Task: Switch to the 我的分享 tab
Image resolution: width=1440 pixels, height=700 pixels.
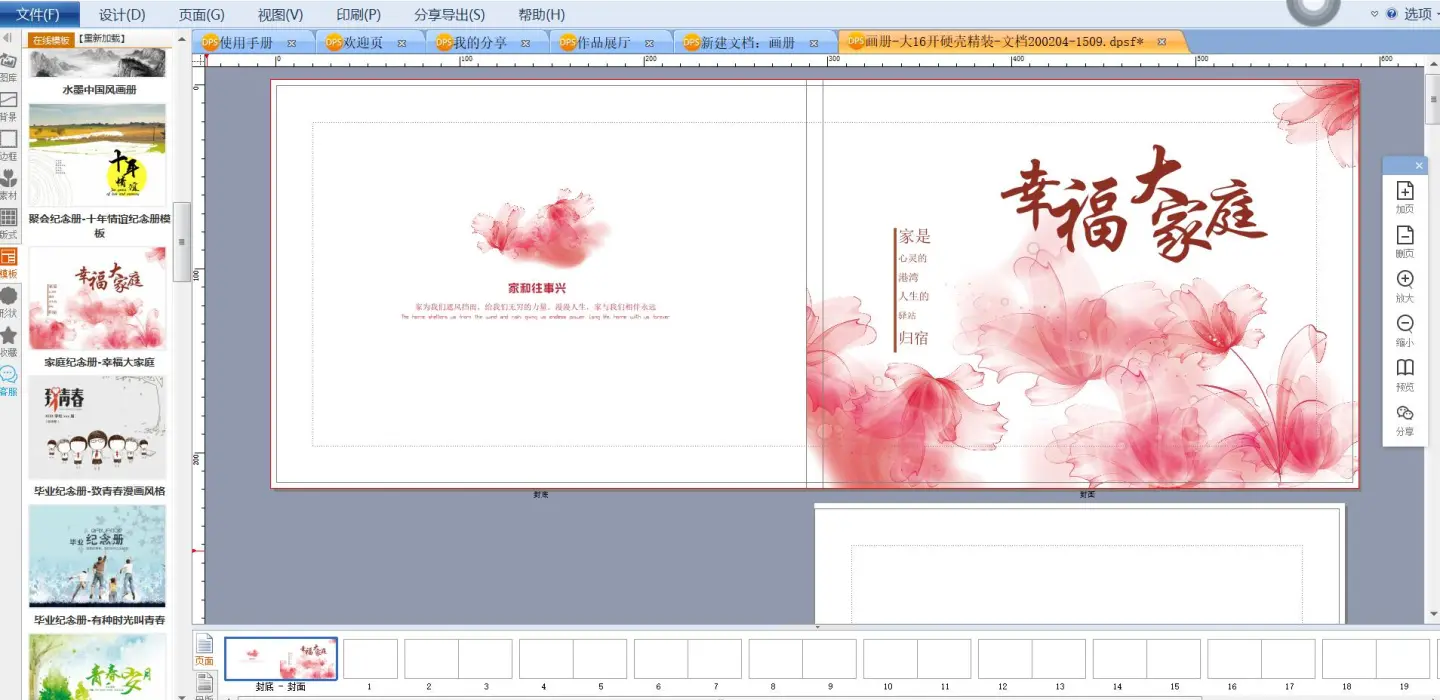Action: tap(480, 43)
